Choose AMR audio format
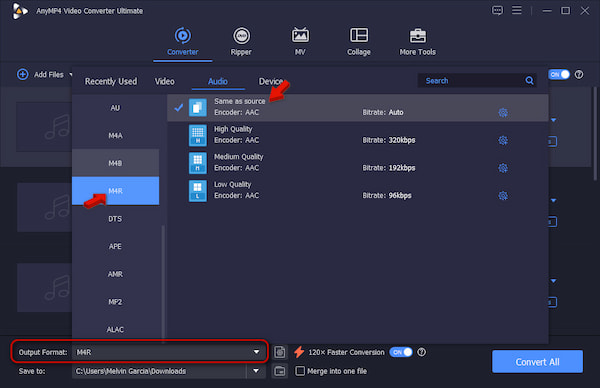 (115, 274)
